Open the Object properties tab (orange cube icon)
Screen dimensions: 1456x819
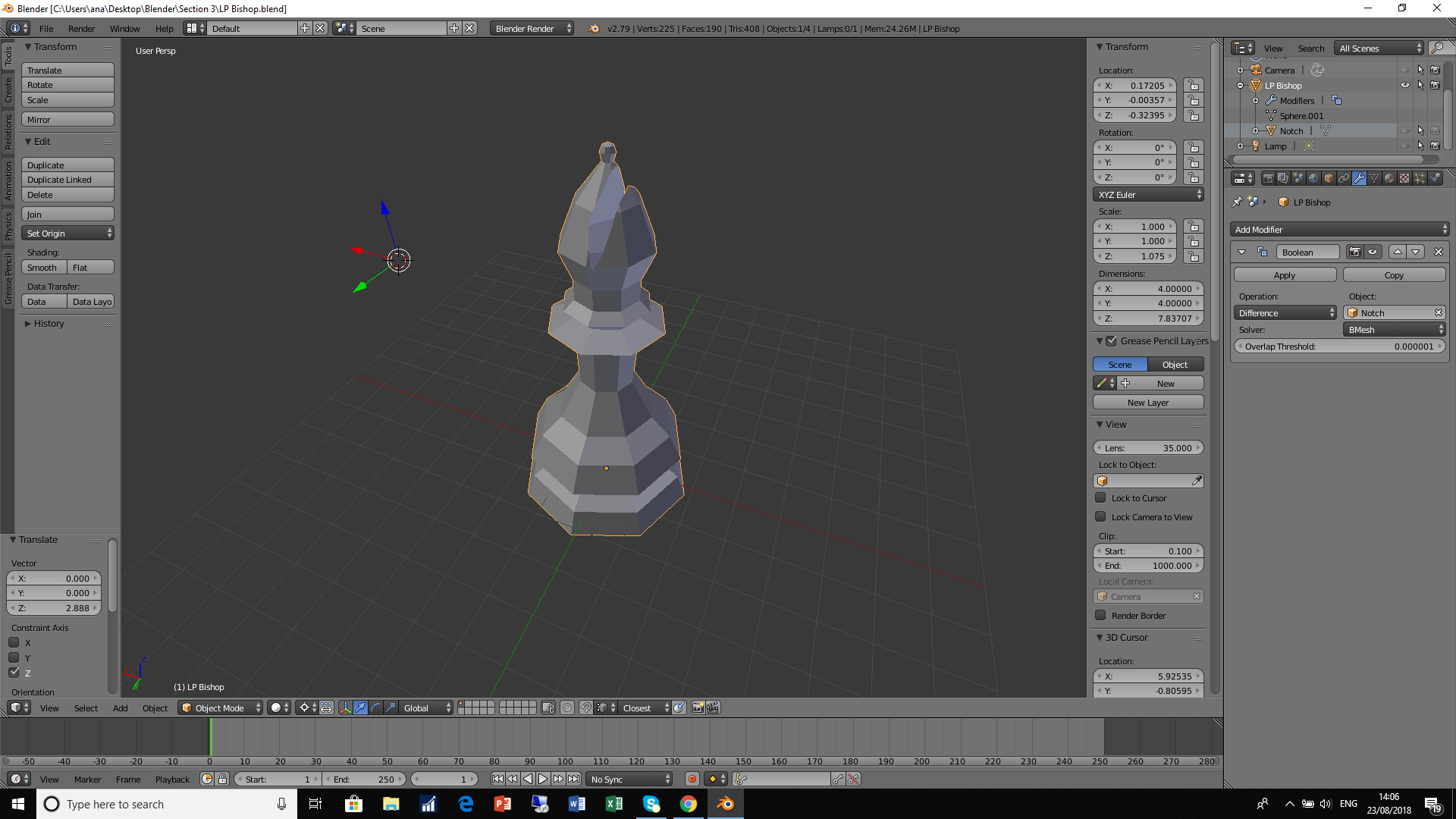point(1329,178)
